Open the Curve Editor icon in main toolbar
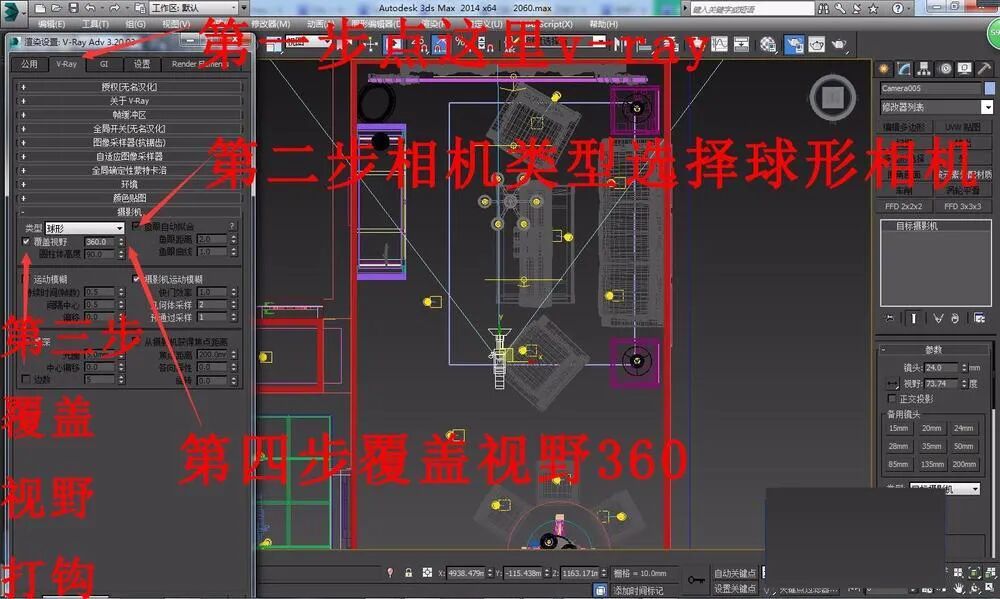The width and height of the screenshot is (1000, 599). [x=719, y=44]
